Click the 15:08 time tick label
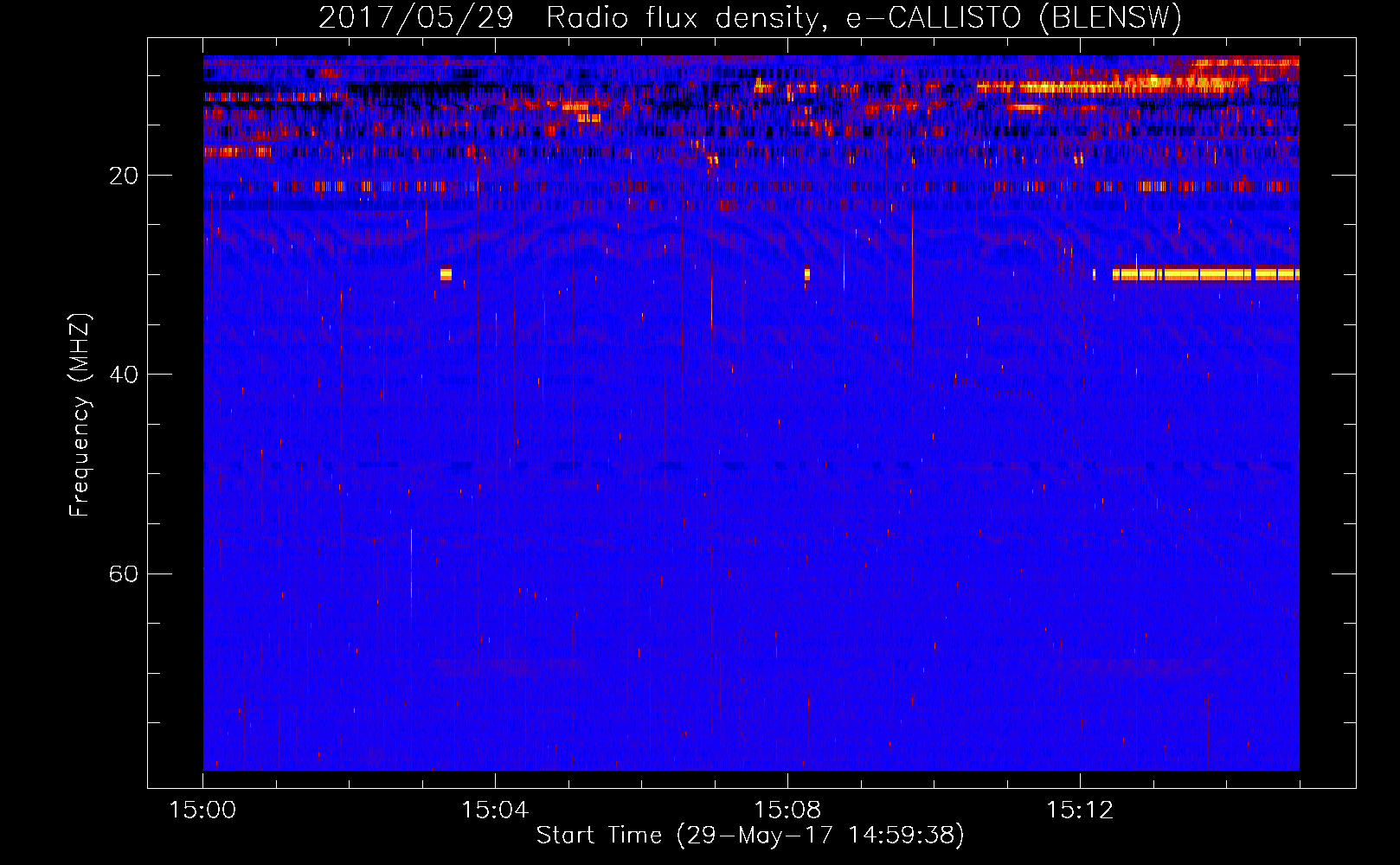Image resolution: width=1400 pixels, height=865 pixels. 787,811
